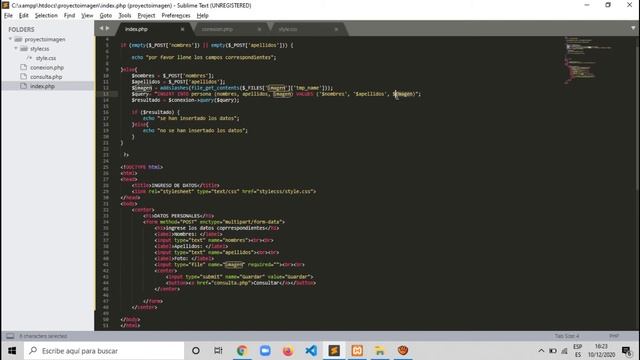The width and height of the screenshot is (640, 360).
Task: Close the conexion.php tab
Action: click(x=259, y=29)
